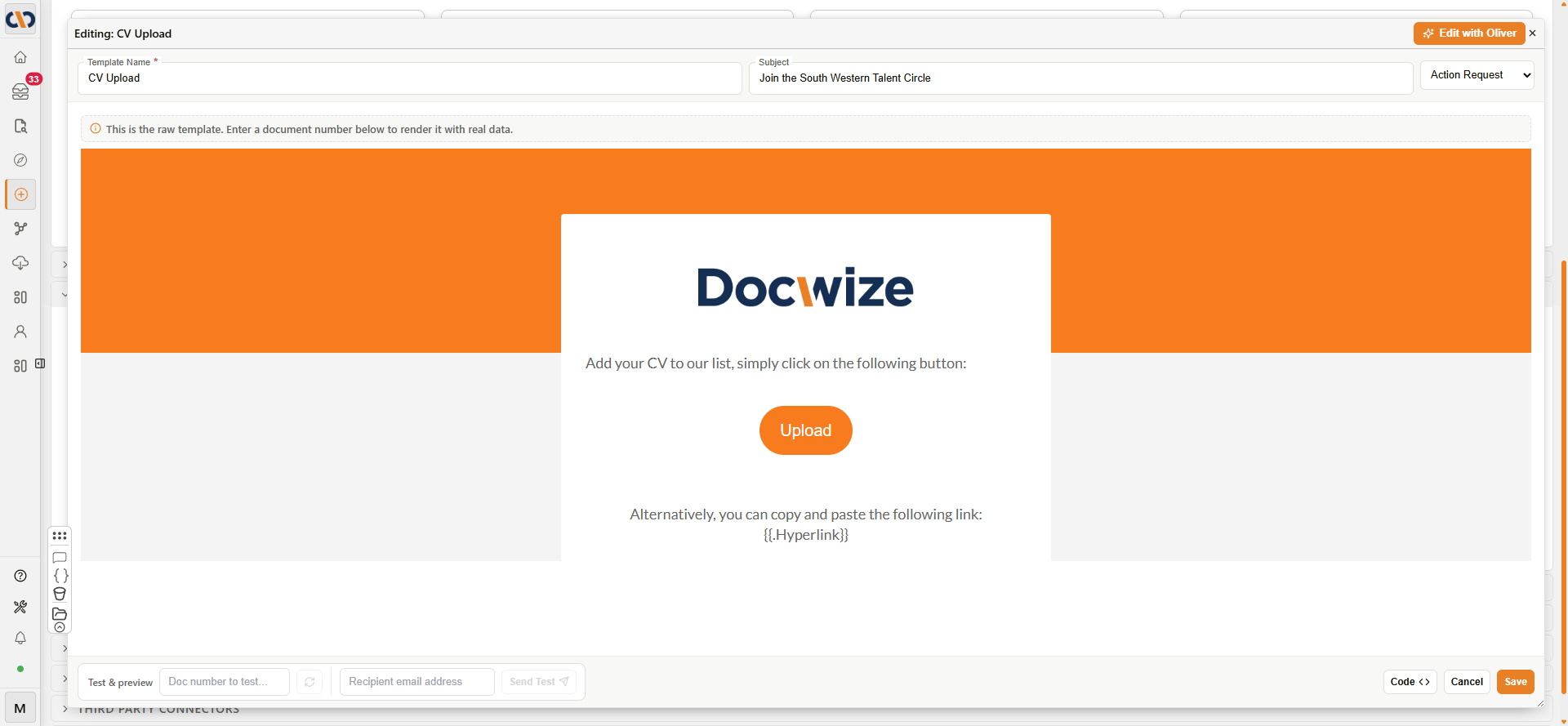
Task: Switch to Code view
Action: click(1410, 682)
